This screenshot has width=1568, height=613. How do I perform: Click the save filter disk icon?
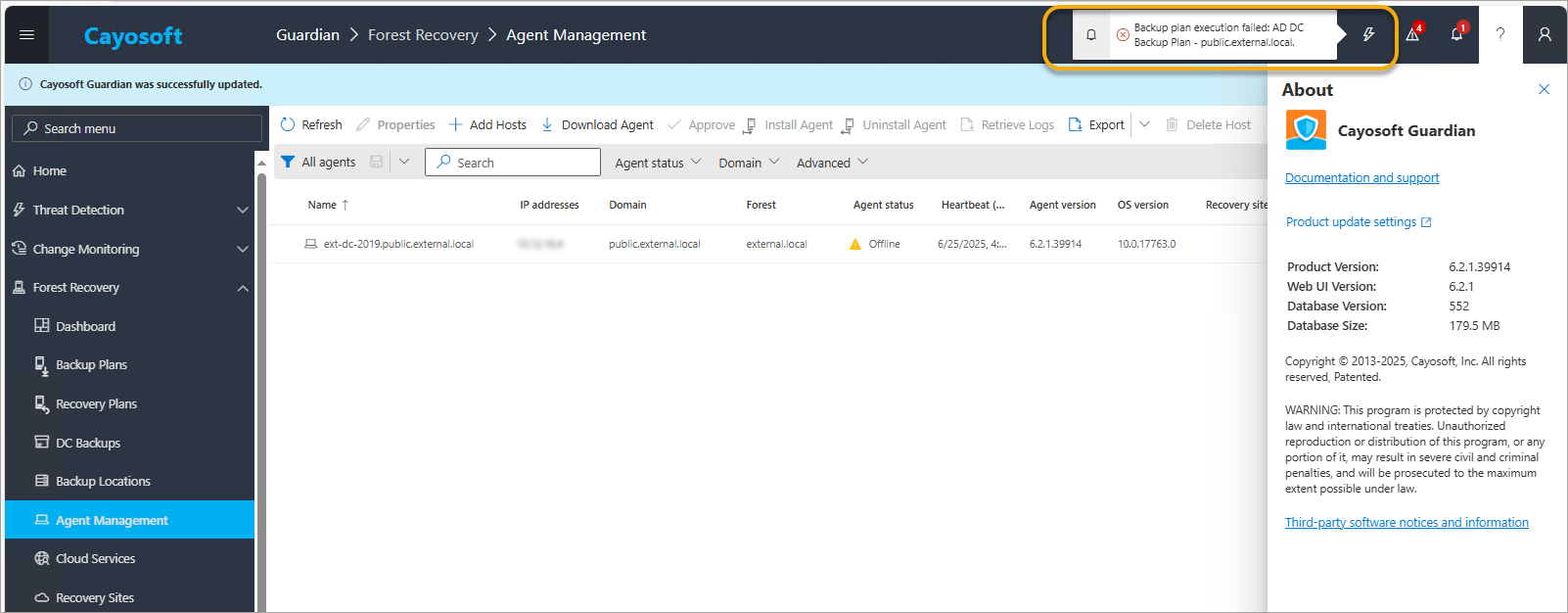click(x=376, y=163)
